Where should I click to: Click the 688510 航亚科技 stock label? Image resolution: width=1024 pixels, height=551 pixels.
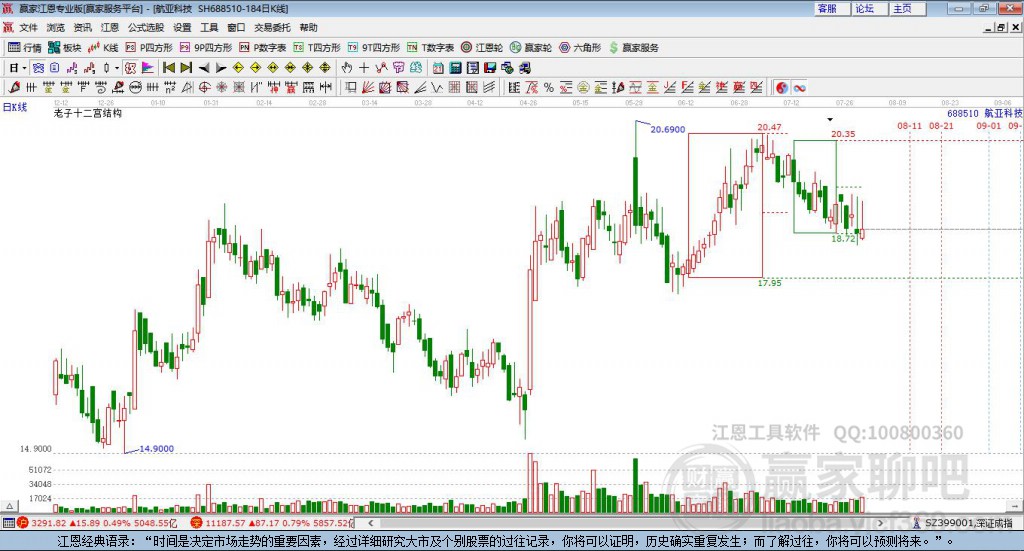coord(985,114)
